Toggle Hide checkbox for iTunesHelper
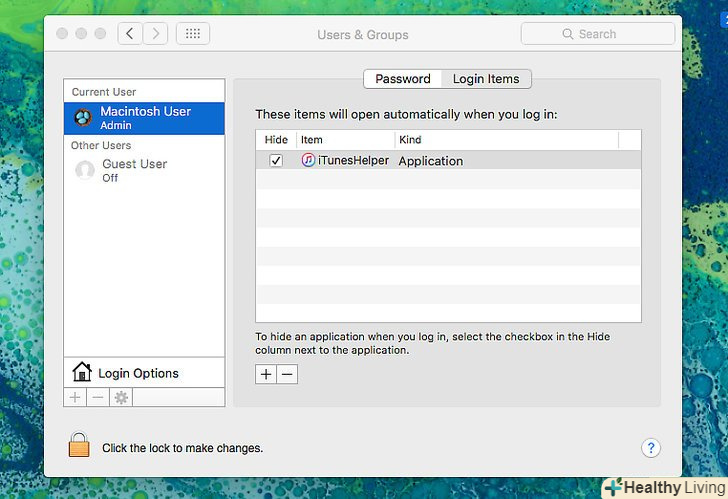Screen dimensions: 728x499 [276, 160]
